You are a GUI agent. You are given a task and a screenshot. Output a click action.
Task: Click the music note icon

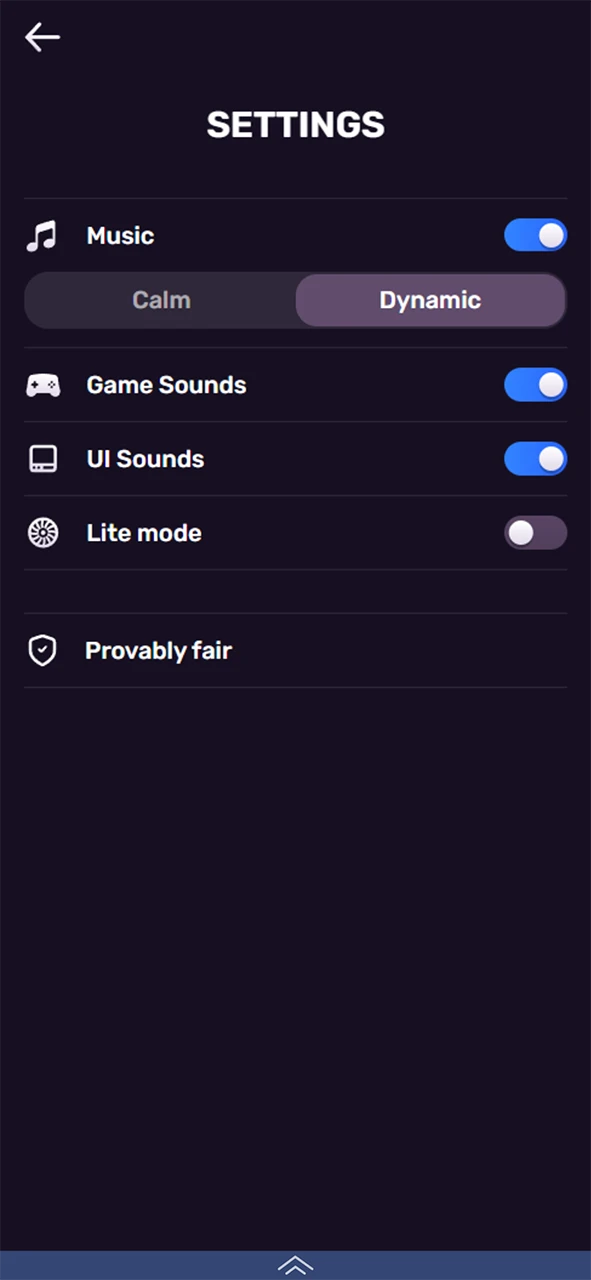pyautogui.click(x=42, y=235)
